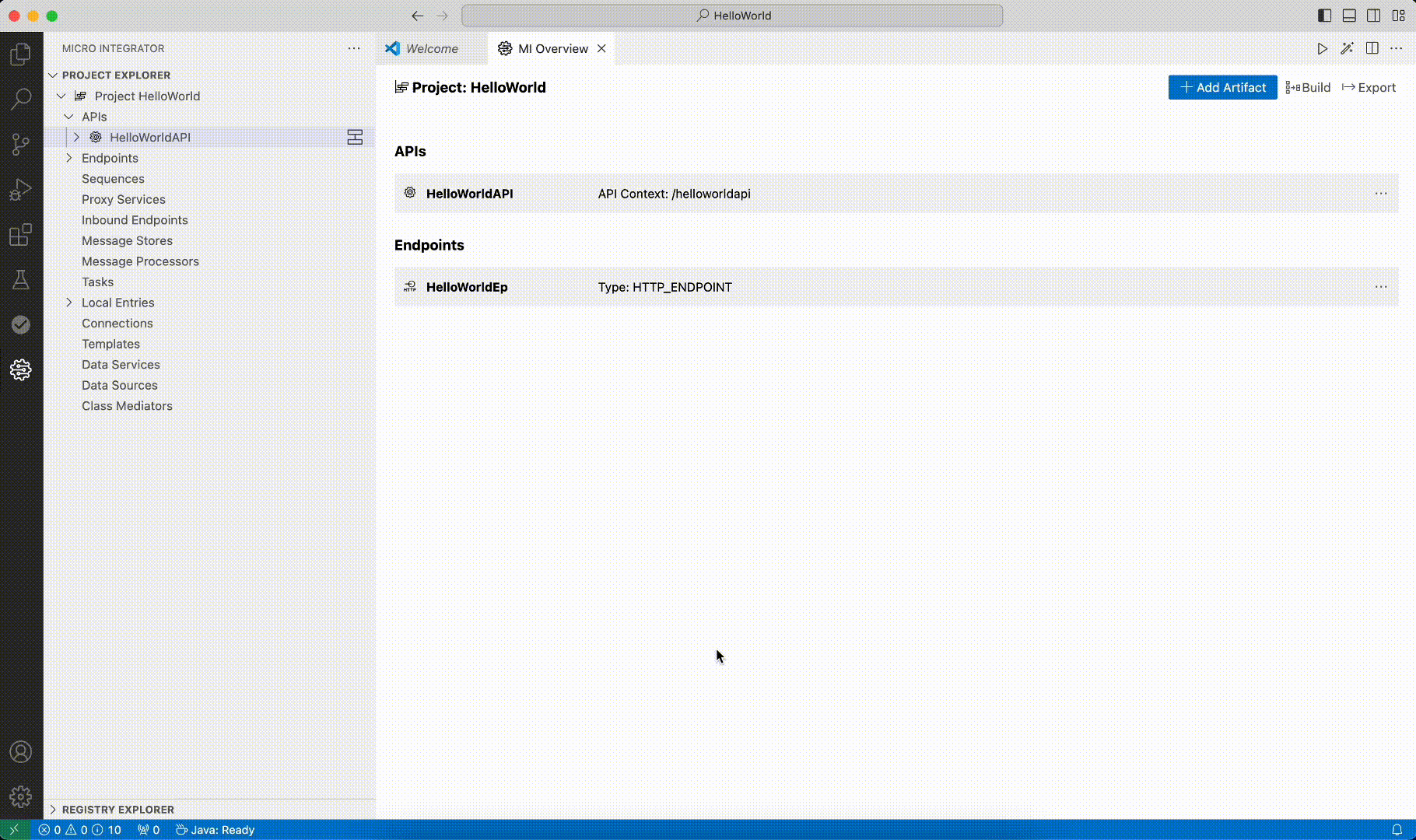
Task: Click the Add Artifact button
Action: coord(1222,87)
